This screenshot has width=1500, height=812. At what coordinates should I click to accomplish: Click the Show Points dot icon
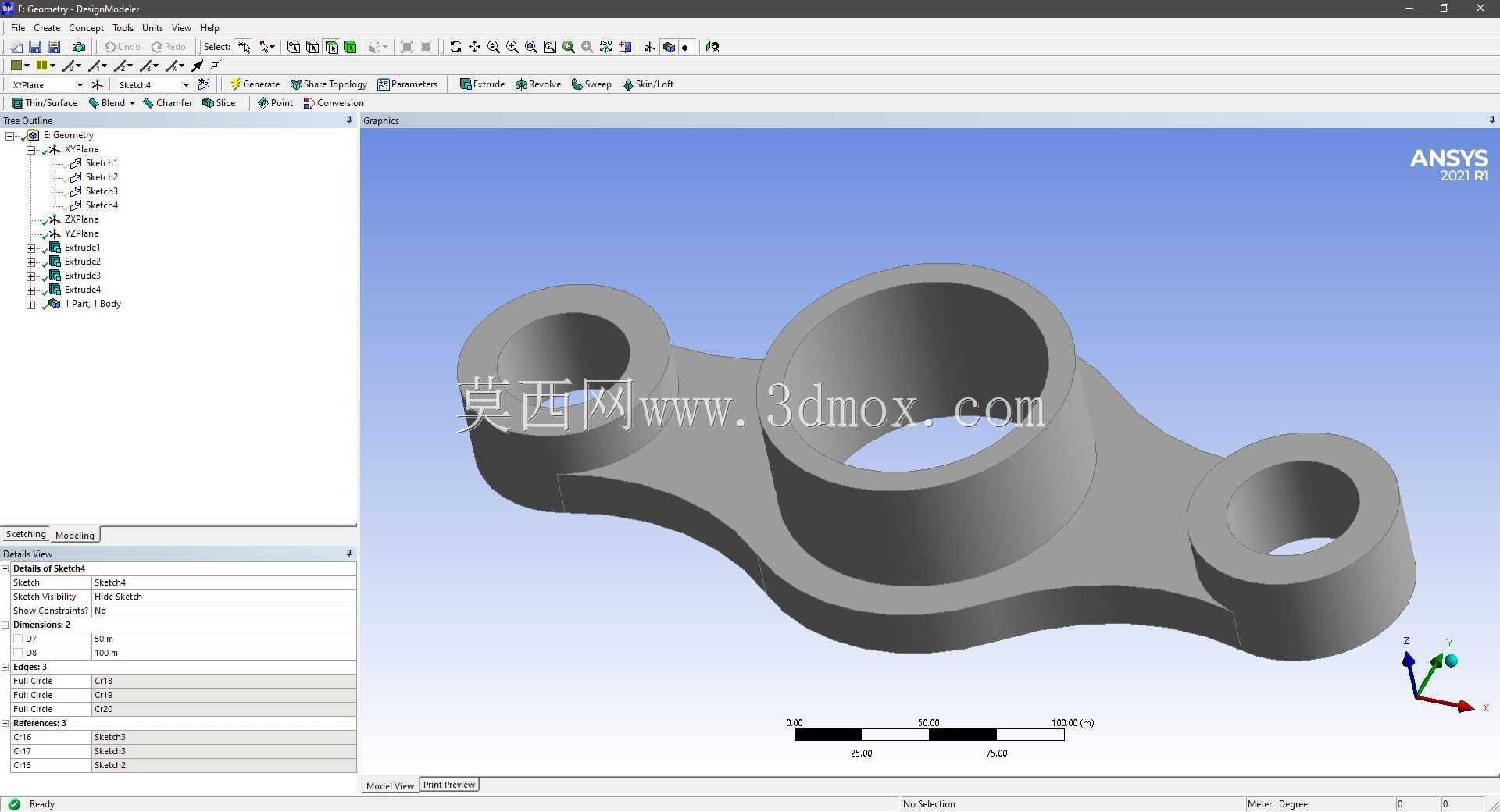point(685,47)
